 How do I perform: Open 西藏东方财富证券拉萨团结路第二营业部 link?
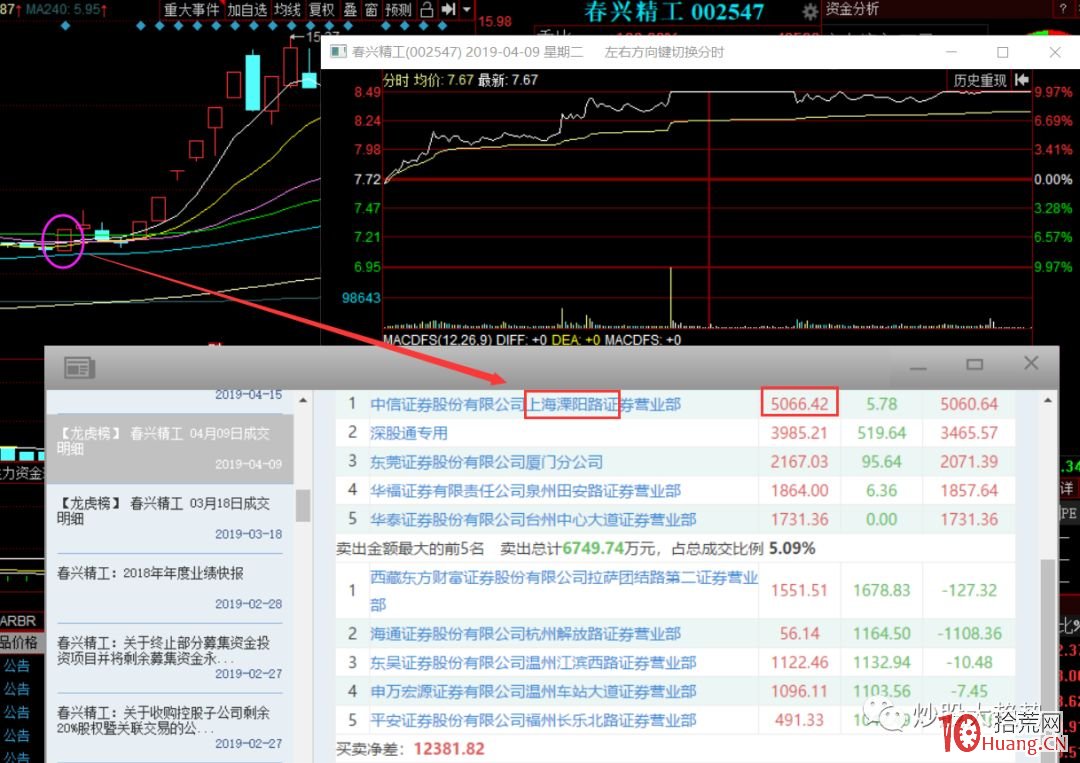pyautogui.click(x=563, y=590)
